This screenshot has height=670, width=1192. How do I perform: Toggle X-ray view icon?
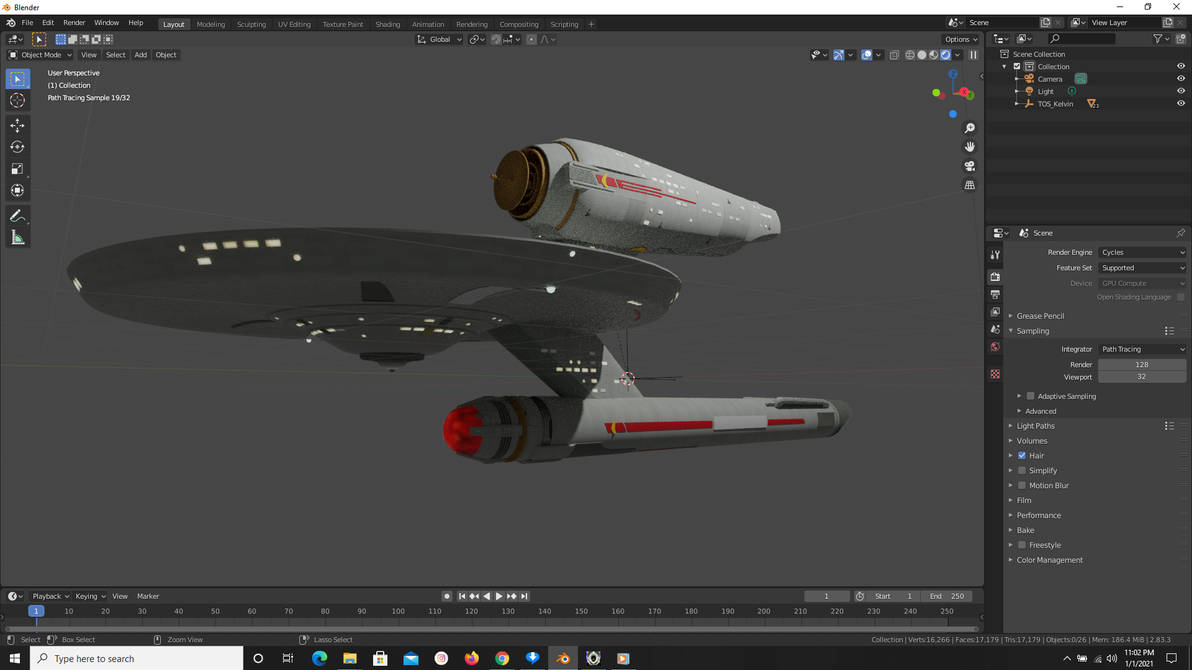tap(894, 55)
